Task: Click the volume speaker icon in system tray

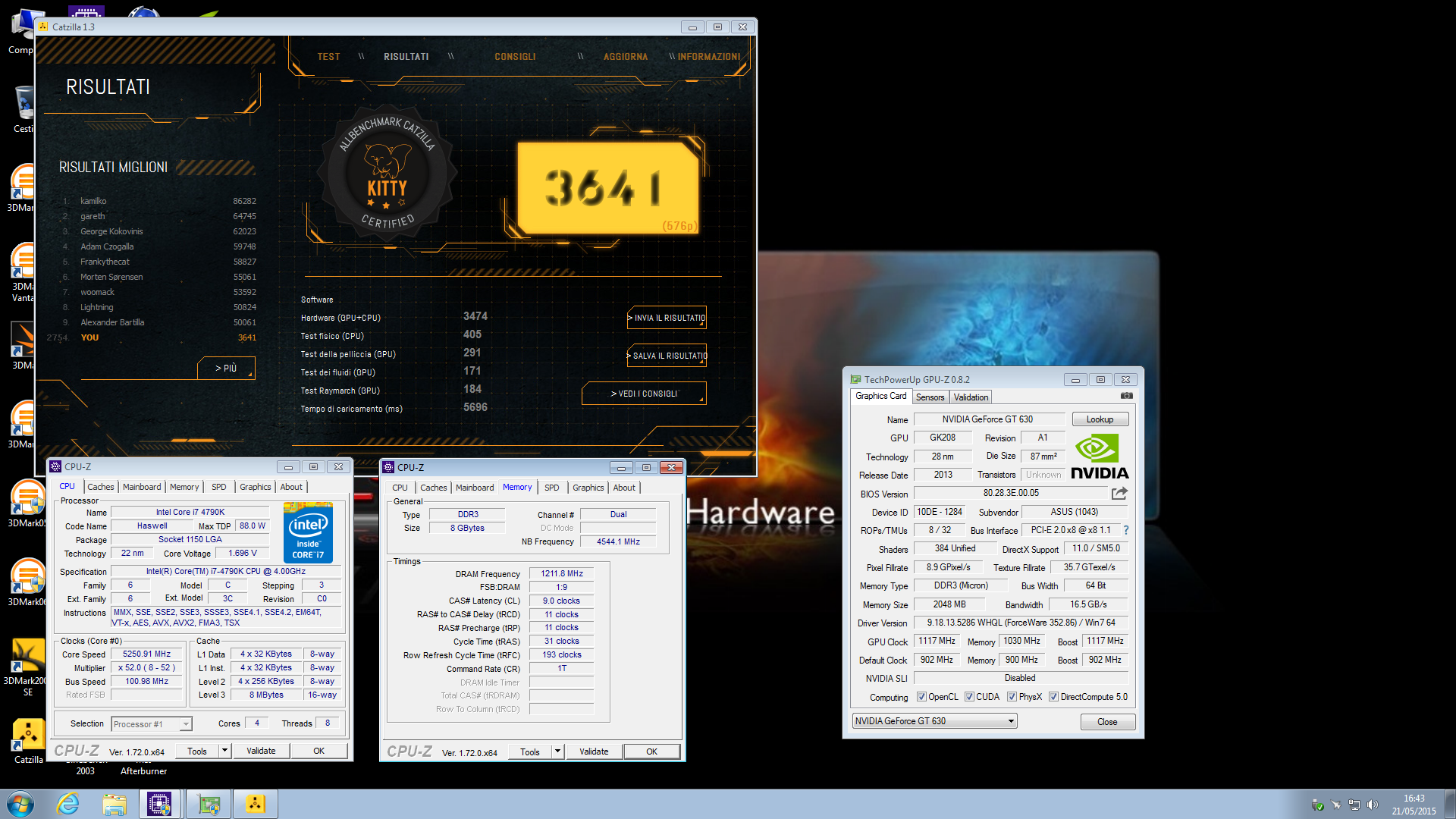Action: point(1372,805)
